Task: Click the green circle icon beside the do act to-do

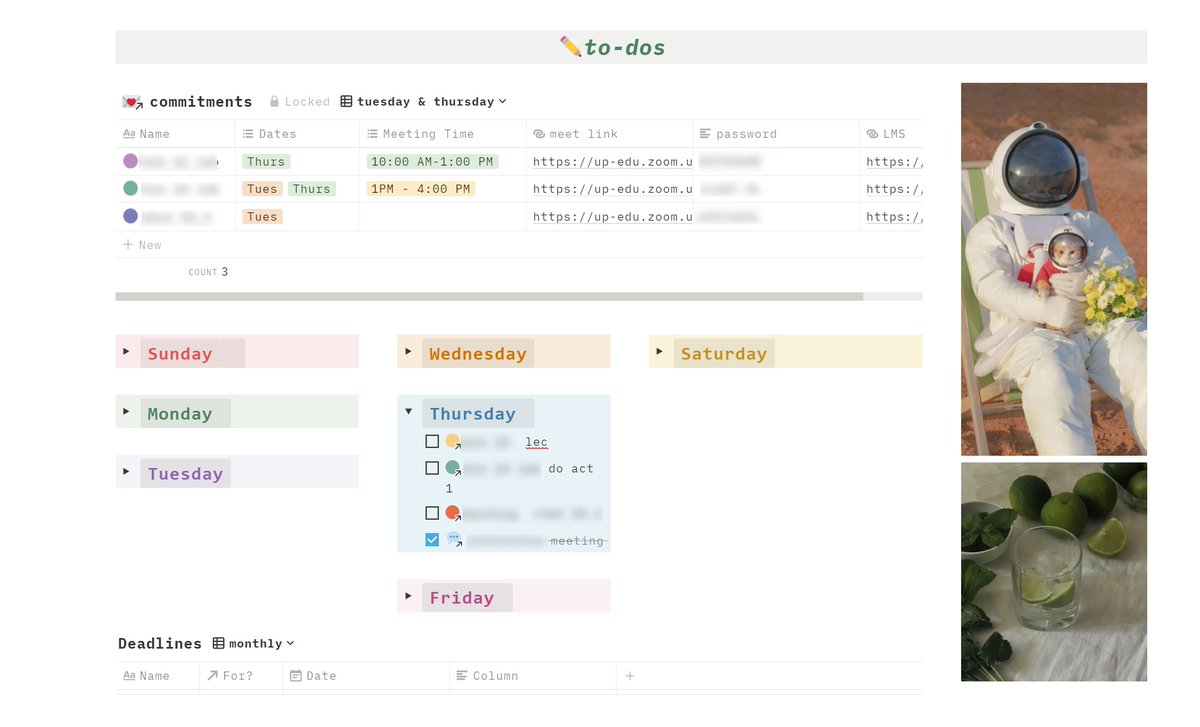Action: coord(453,468)
